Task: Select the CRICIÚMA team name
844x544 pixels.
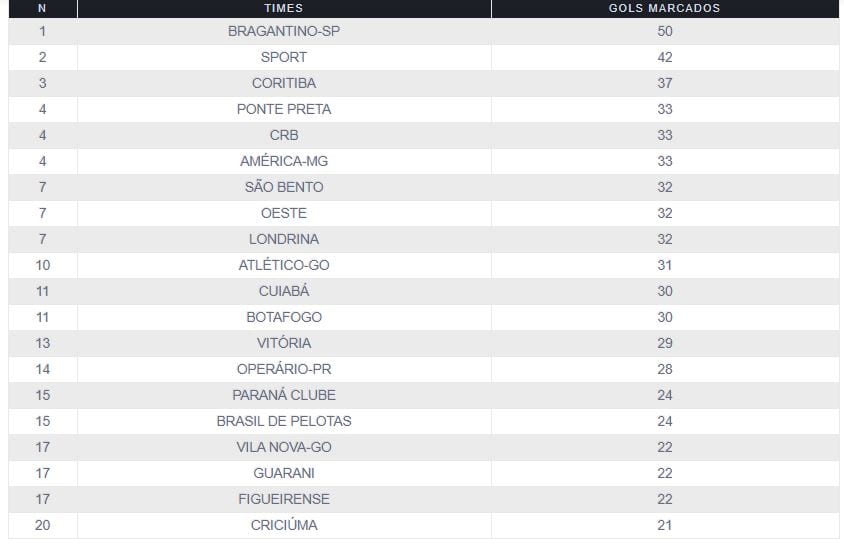Action: click(x=284, y=525)
